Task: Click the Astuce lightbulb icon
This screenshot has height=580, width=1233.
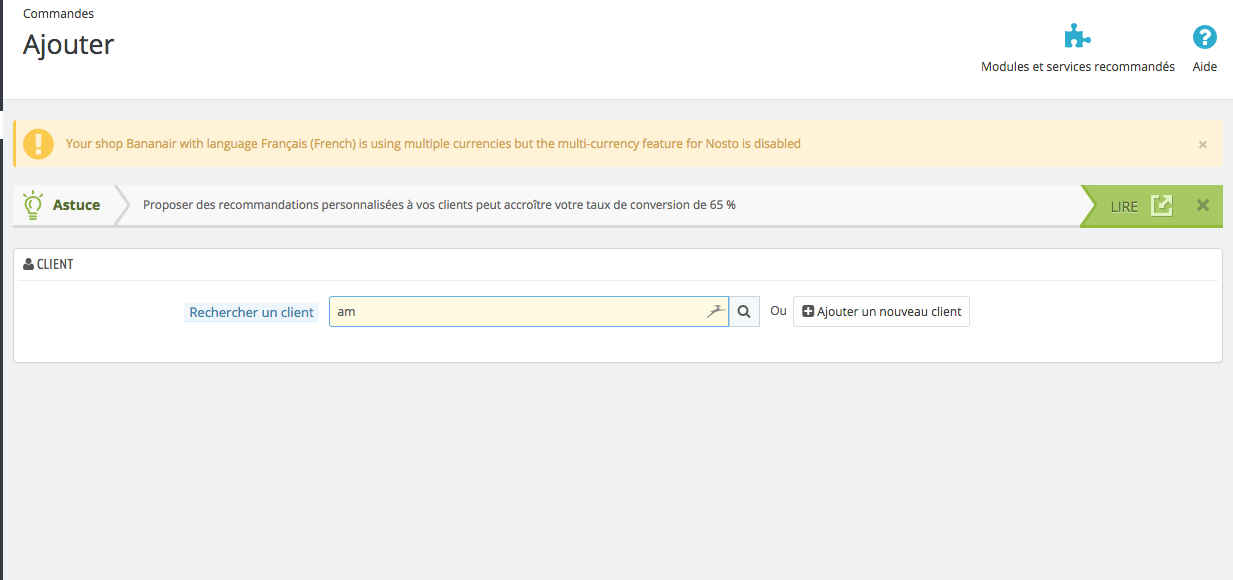Action: [x=33, y=205]
